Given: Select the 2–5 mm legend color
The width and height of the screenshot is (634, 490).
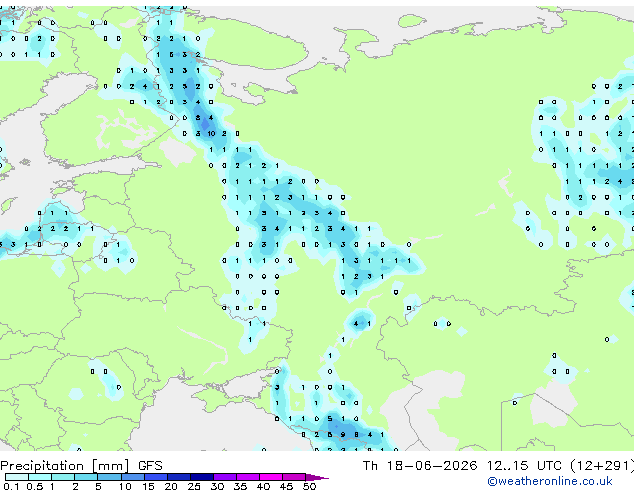Looking at the screenshot, I should (x=86, y=477).
